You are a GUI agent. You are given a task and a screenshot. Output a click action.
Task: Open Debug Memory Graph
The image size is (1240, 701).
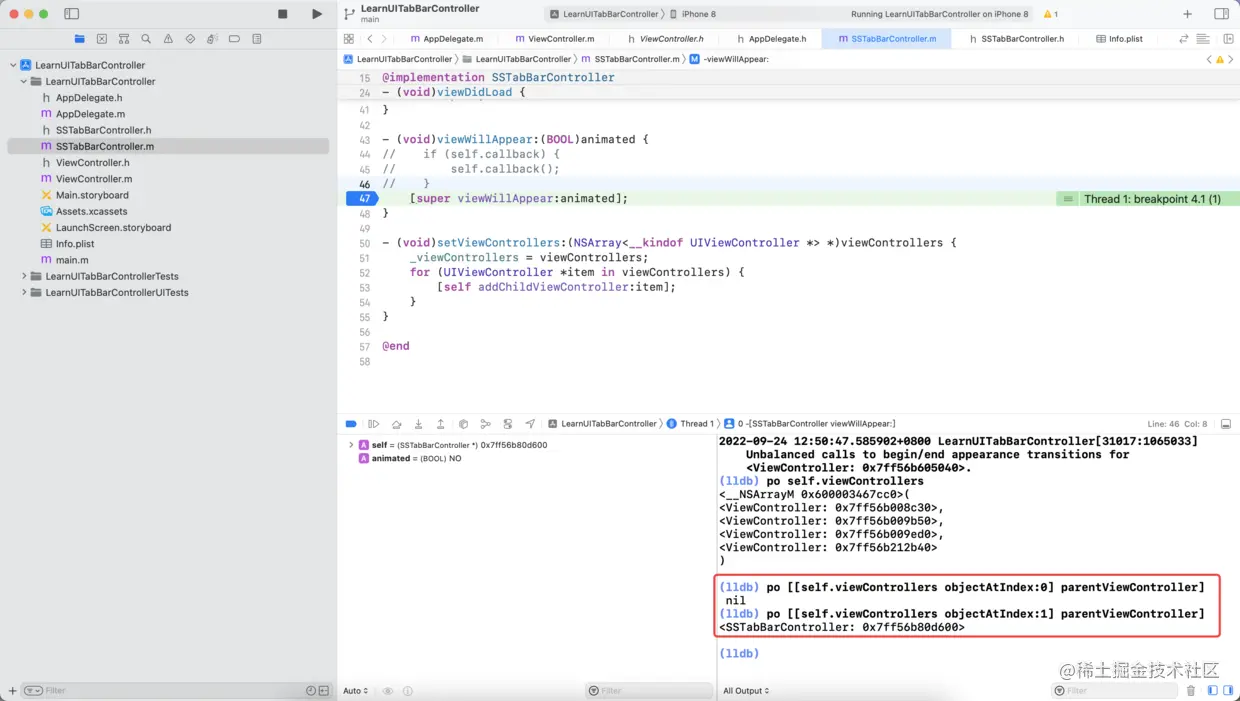tap(485, 424)
